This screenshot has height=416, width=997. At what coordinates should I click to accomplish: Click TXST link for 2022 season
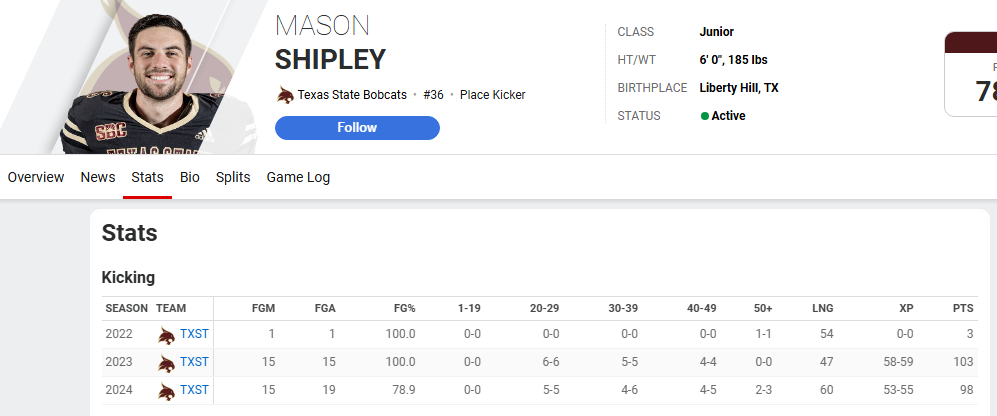[x=194, y=334]
